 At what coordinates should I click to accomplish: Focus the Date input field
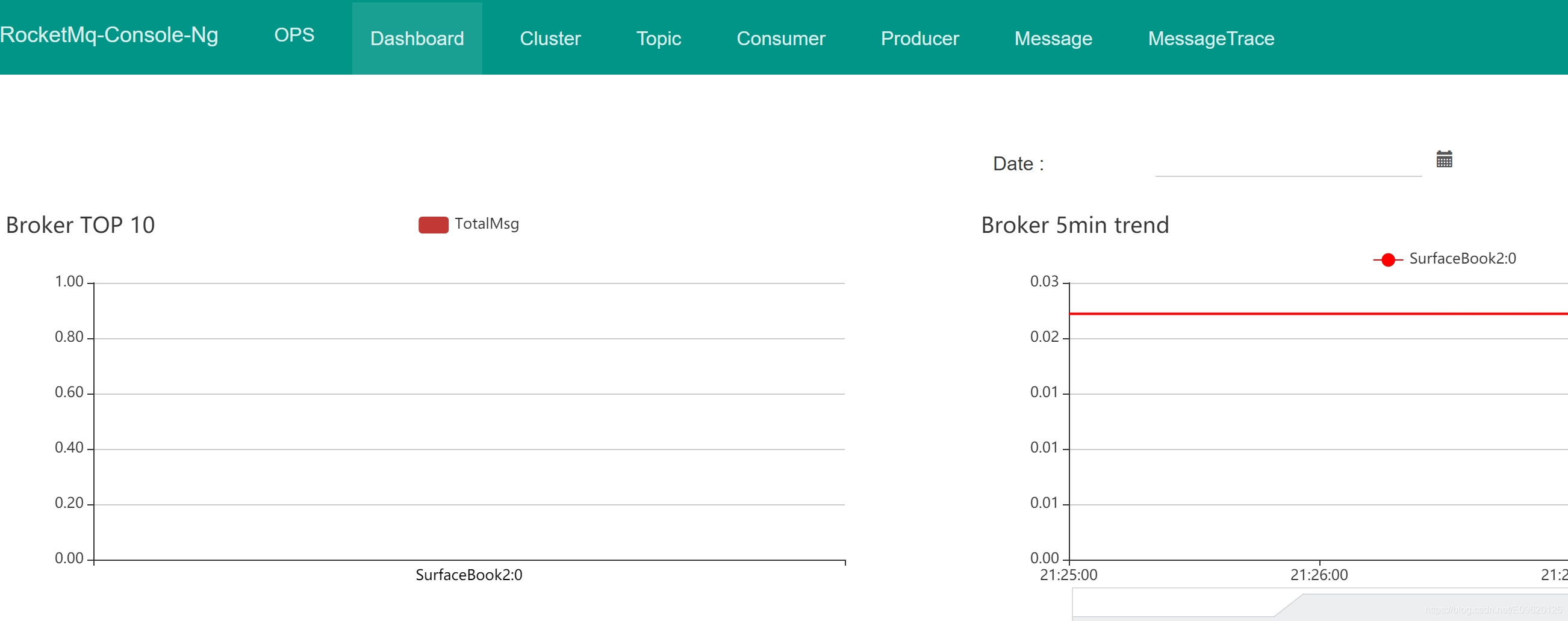click(x=1288, y=163)
